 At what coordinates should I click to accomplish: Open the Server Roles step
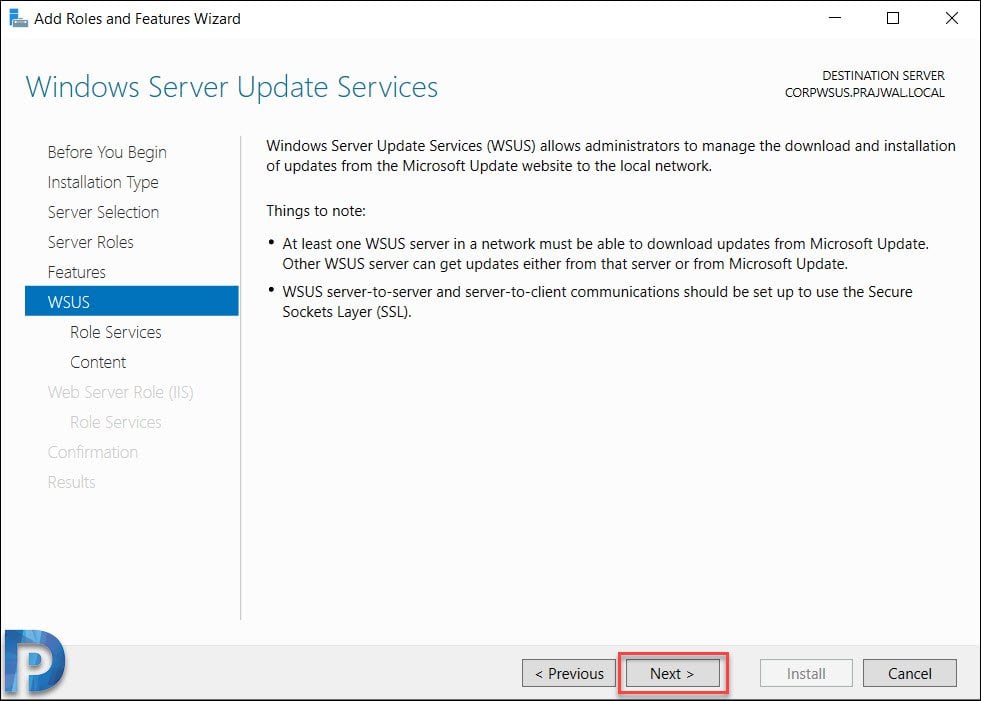[x=91, y=242]
